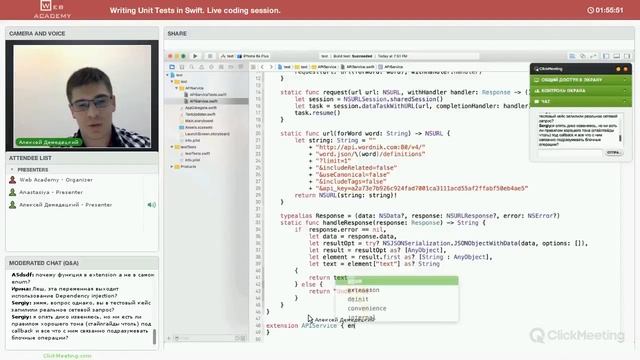Image resolution: width=640 pixels, height=360 pixels.
Task: Collapse the root test project in navigator
Action: coord(167,75)
